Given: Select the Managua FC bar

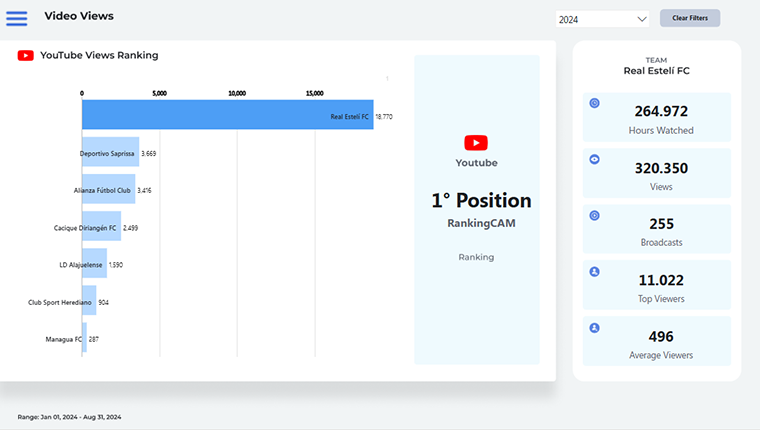Looking at the screenshot, I should pos(84,337).
